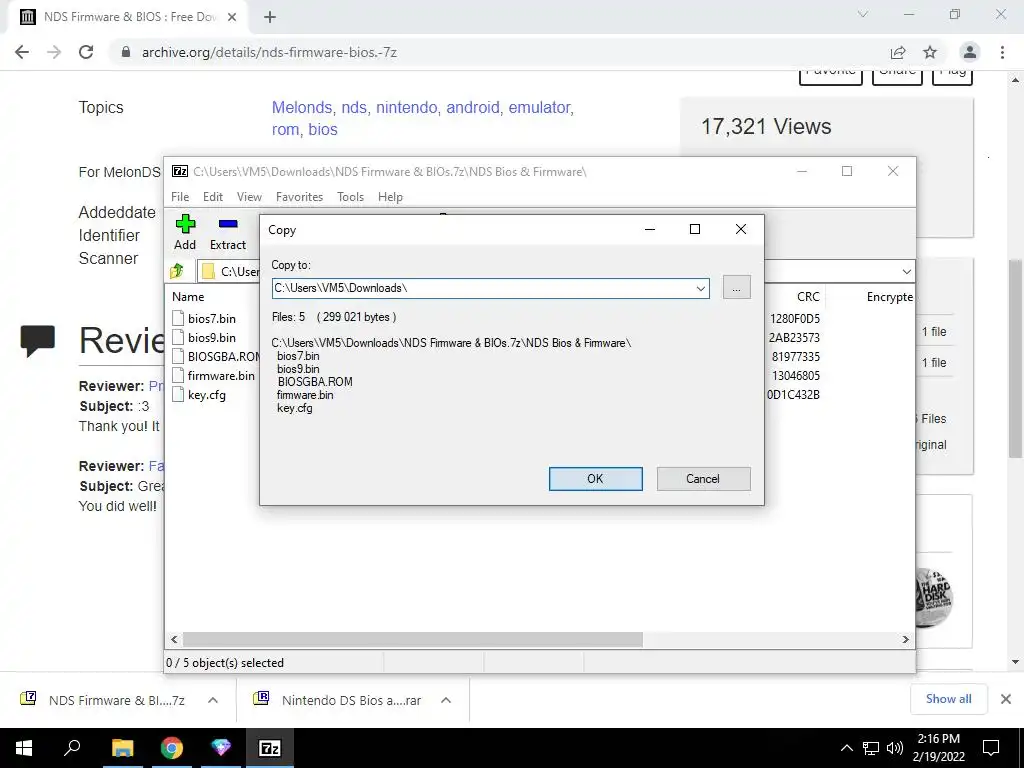Click CRC value 81977335
1024x768 pixels.
pos(795,357)
